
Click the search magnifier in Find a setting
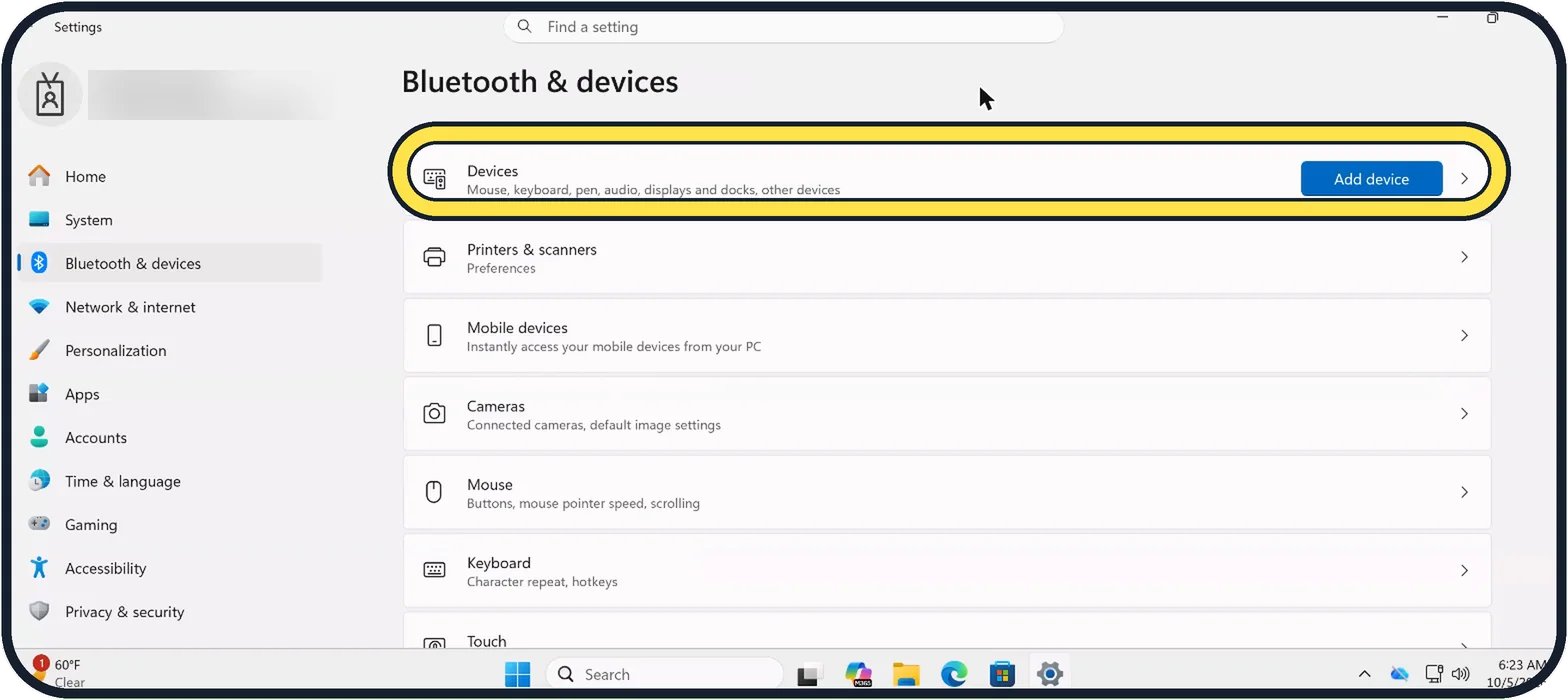pos(524,27)
